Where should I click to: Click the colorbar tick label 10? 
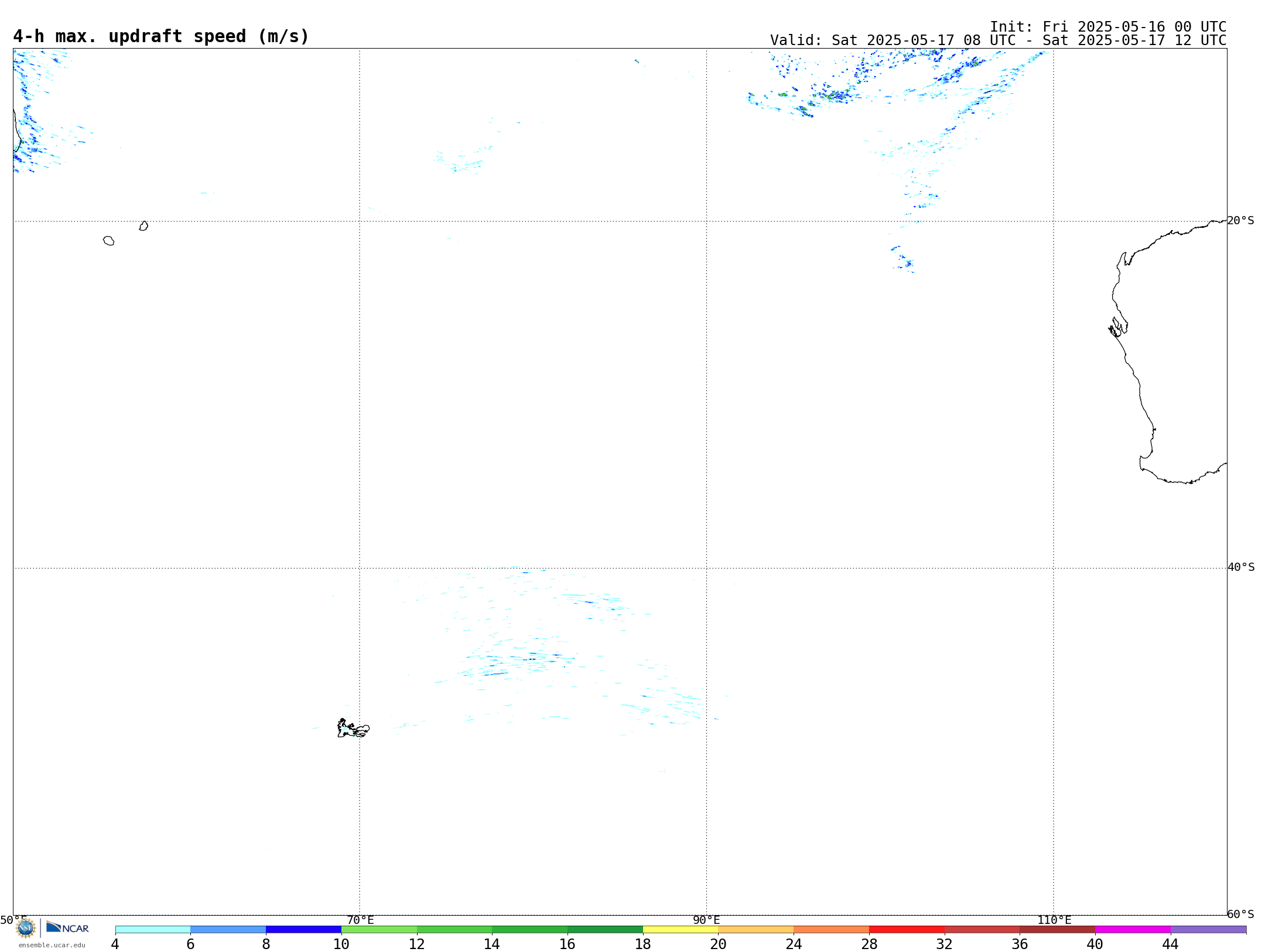(341, 944)
